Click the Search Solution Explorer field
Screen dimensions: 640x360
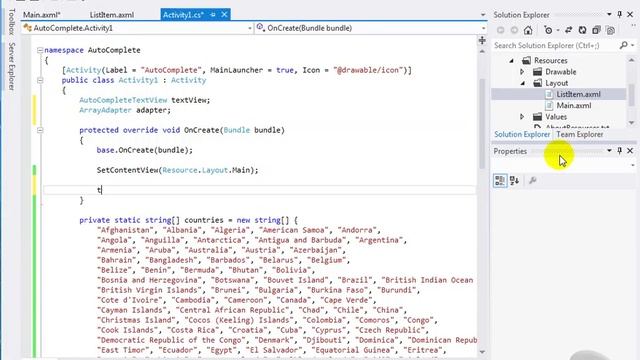click(x=555, y=45)
